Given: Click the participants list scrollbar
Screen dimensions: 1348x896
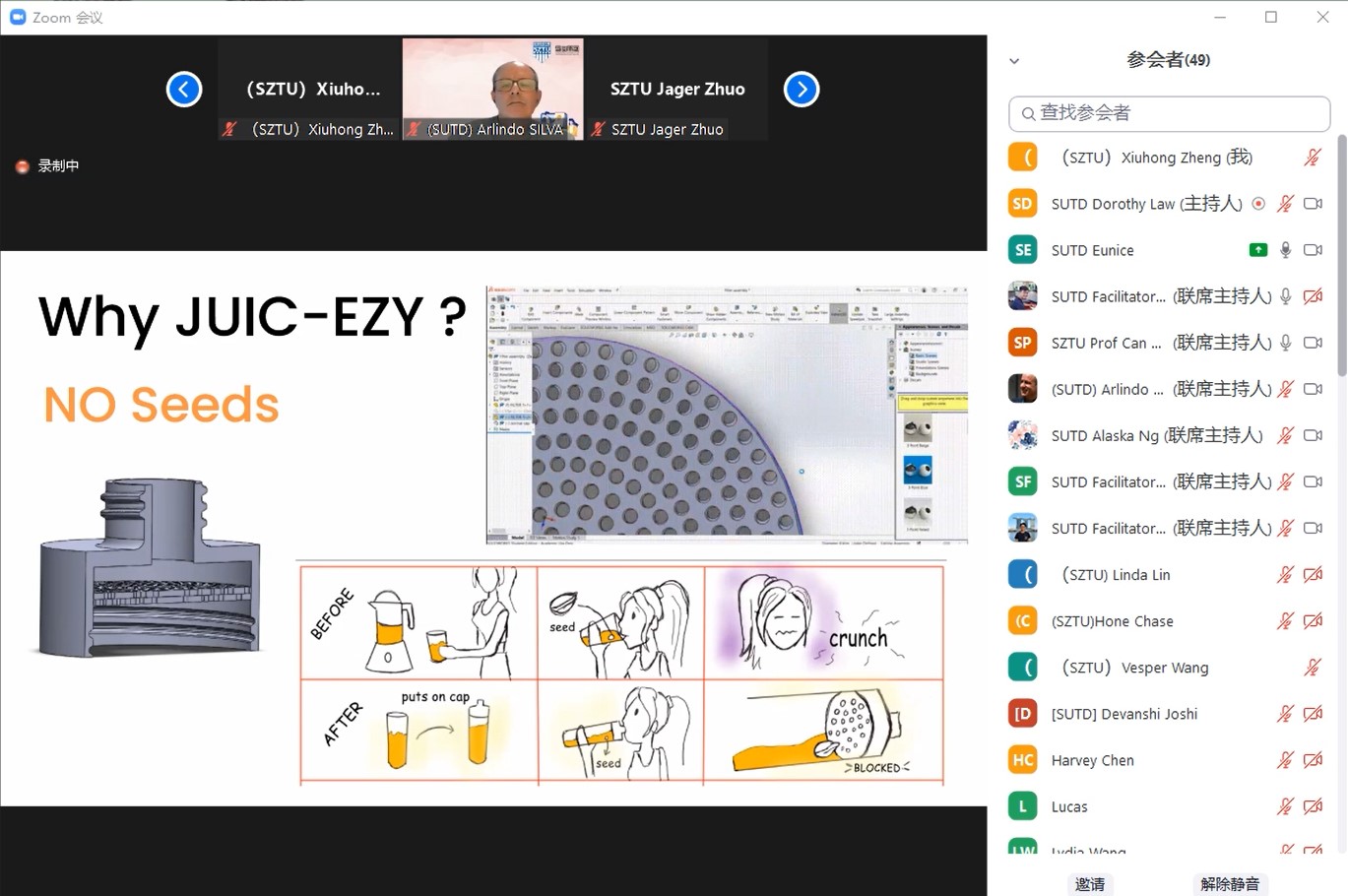Looking at the screenshot, I should [x=1341, y=256].
